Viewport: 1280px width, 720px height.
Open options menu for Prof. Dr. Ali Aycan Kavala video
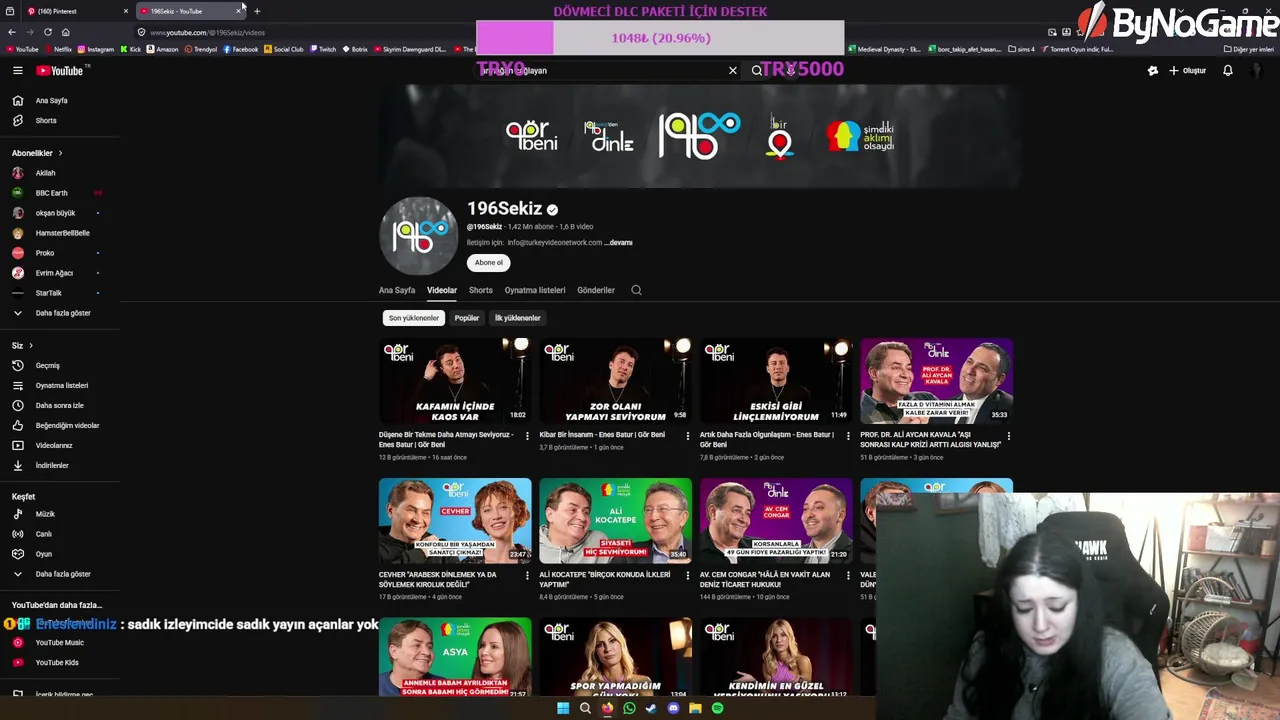(x=1008, y=436)
